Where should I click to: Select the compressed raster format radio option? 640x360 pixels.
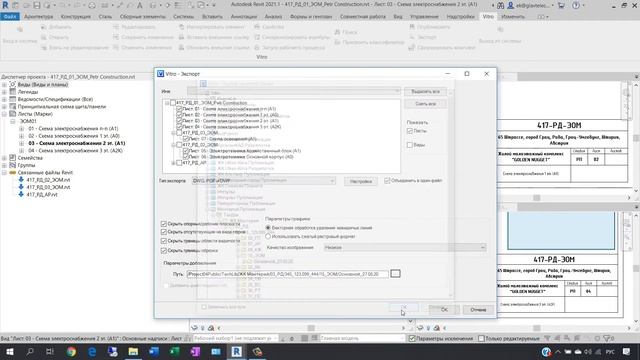point(268,236)
